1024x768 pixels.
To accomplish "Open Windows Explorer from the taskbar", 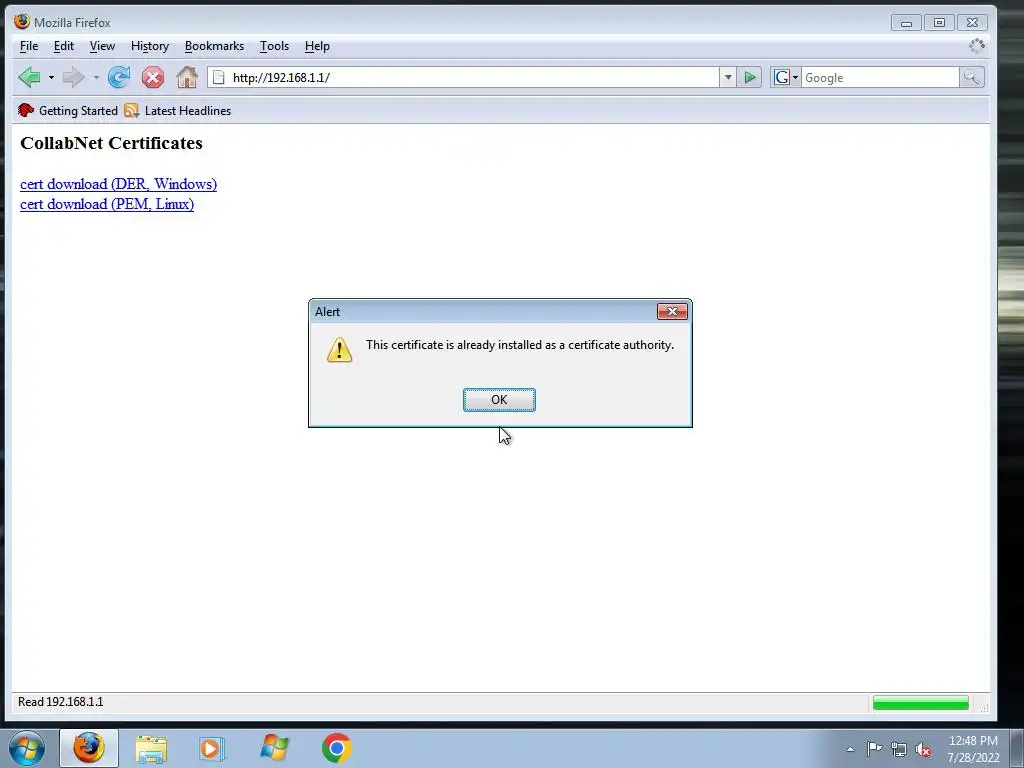I will click(x=151, y=748).
